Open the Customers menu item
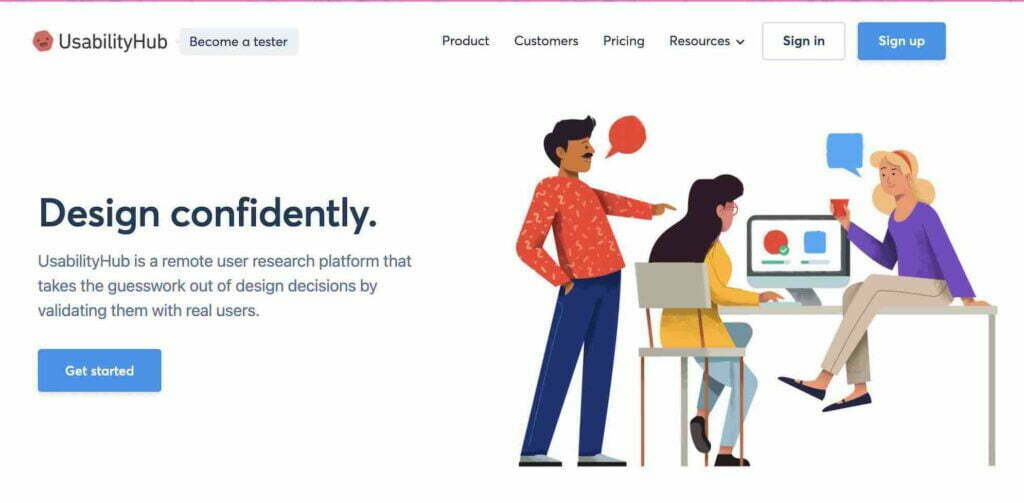This screenshot has width=1024, height=503. 546,41
